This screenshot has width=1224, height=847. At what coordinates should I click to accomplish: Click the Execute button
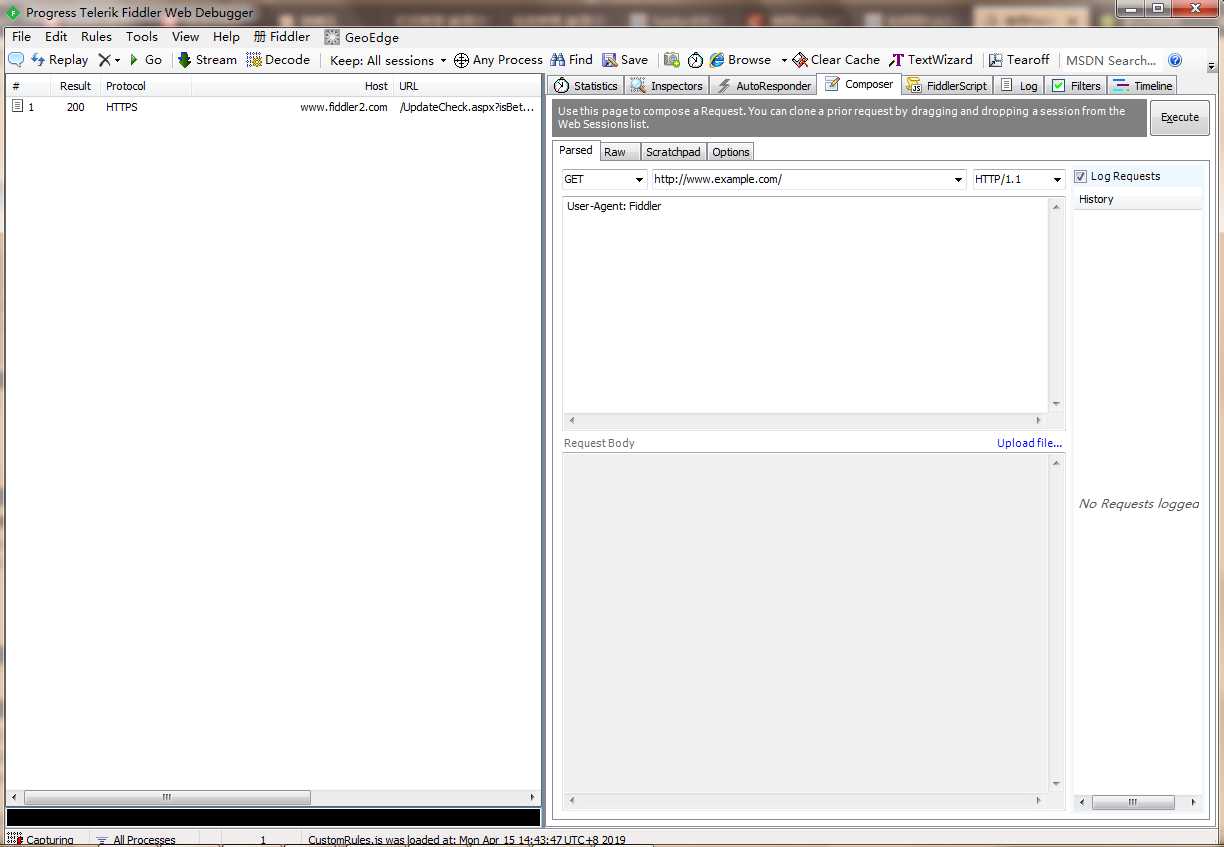coord(1179,117)
